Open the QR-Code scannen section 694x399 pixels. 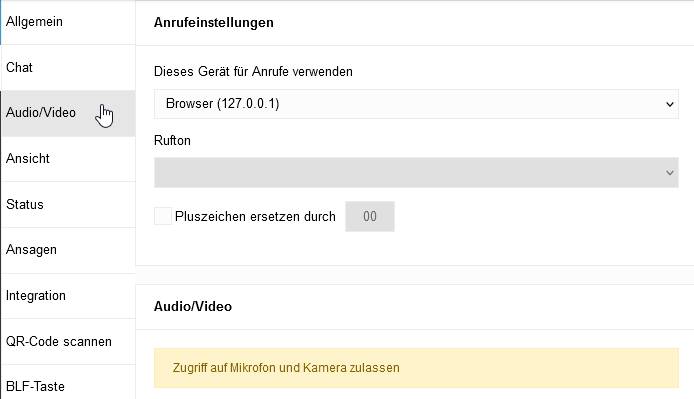point(68,342)
